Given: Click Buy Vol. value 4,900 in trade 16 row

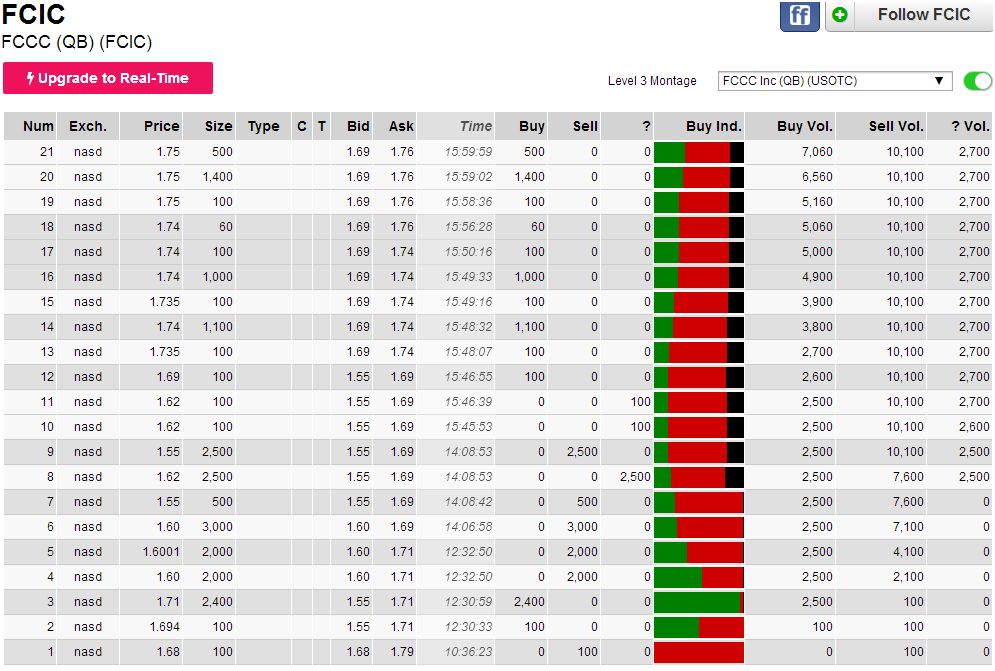Looking at the screenshot, I should [817, 277].
